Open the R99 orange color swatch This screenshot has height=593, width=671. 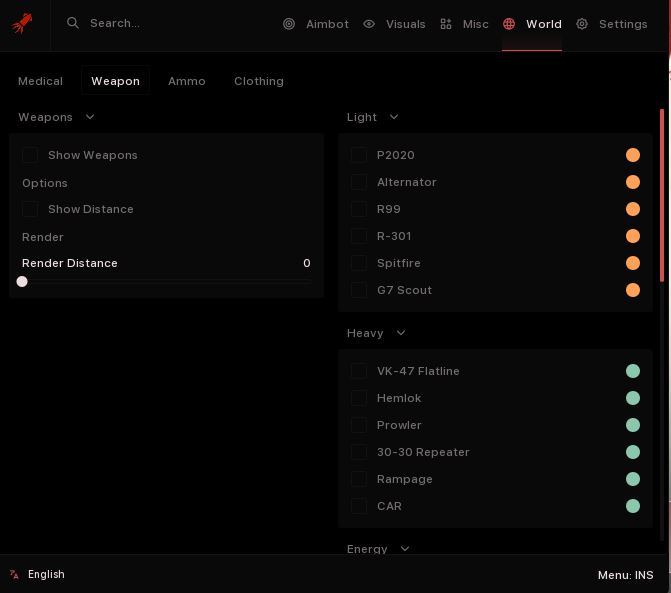(633, 209)
